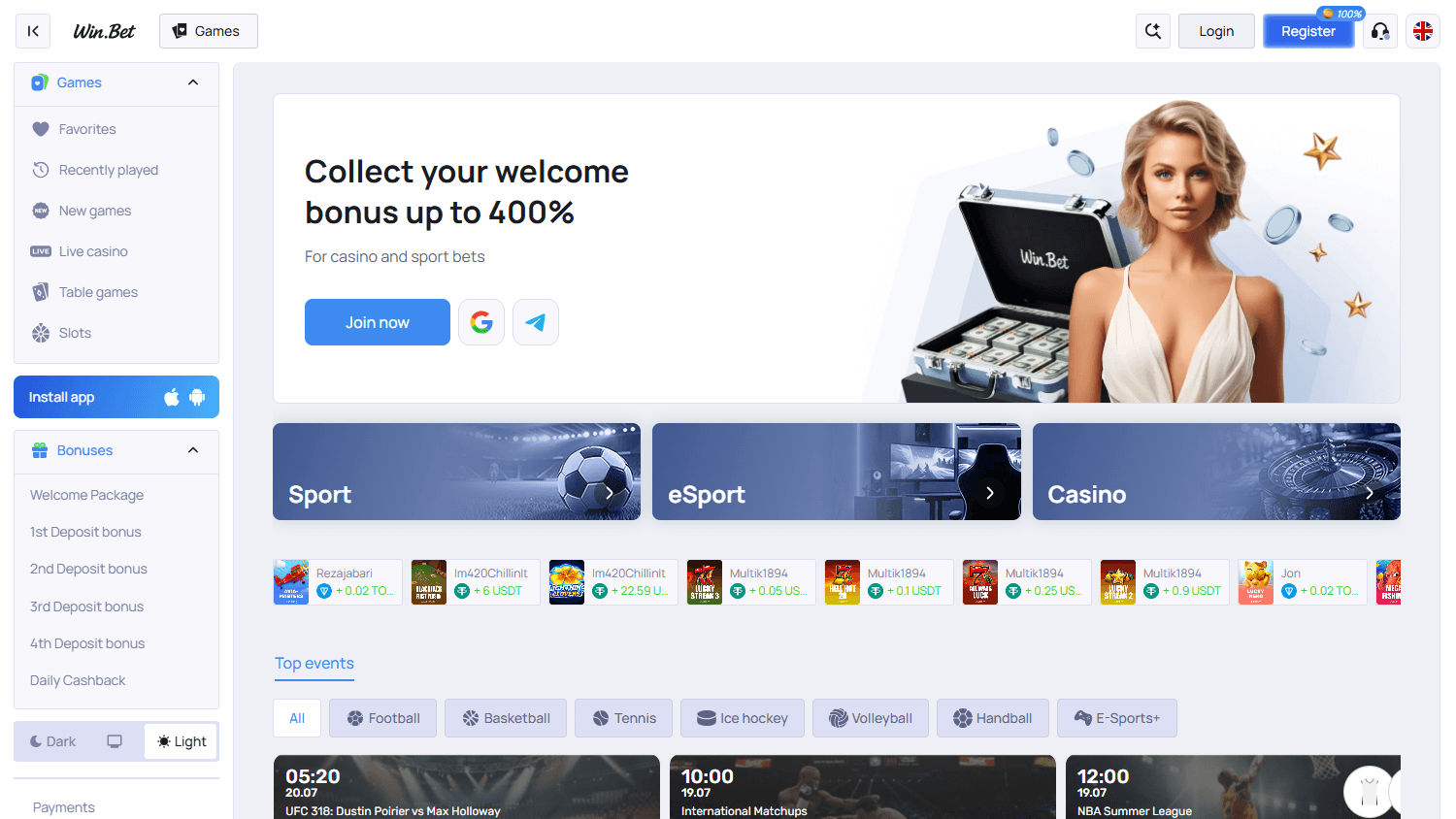Open the Casino banner card

tap(1216, 472)
